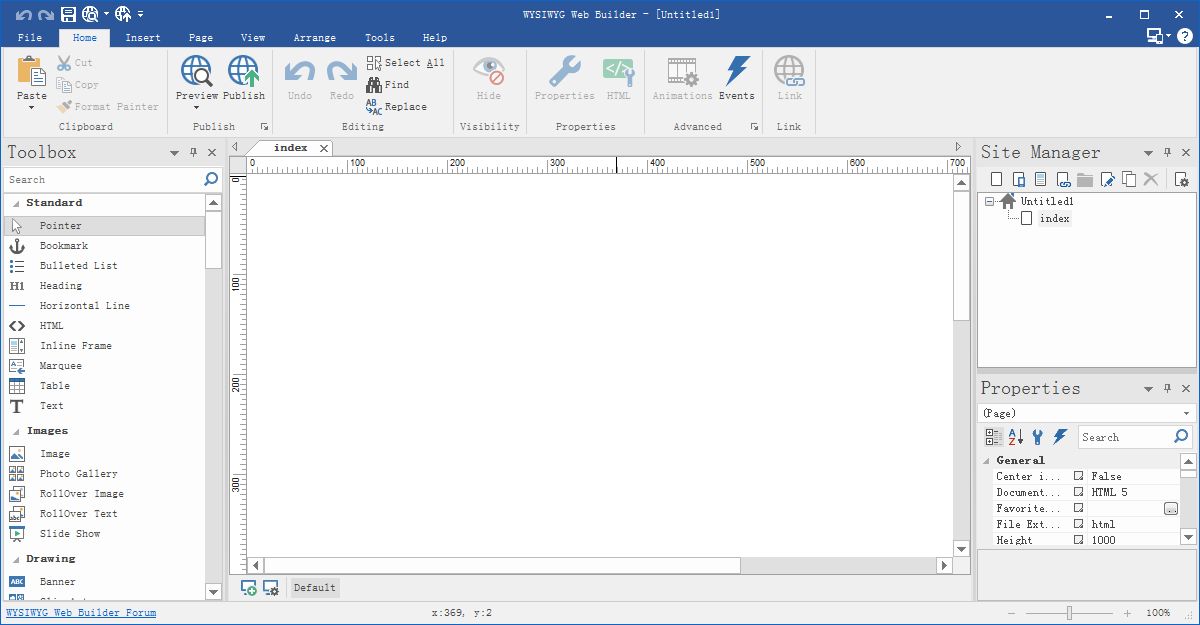Open the Preview dropdown arrow in ribbon
The width and height of the screenshot is (1200, 625).
click(x=196, y=108)
